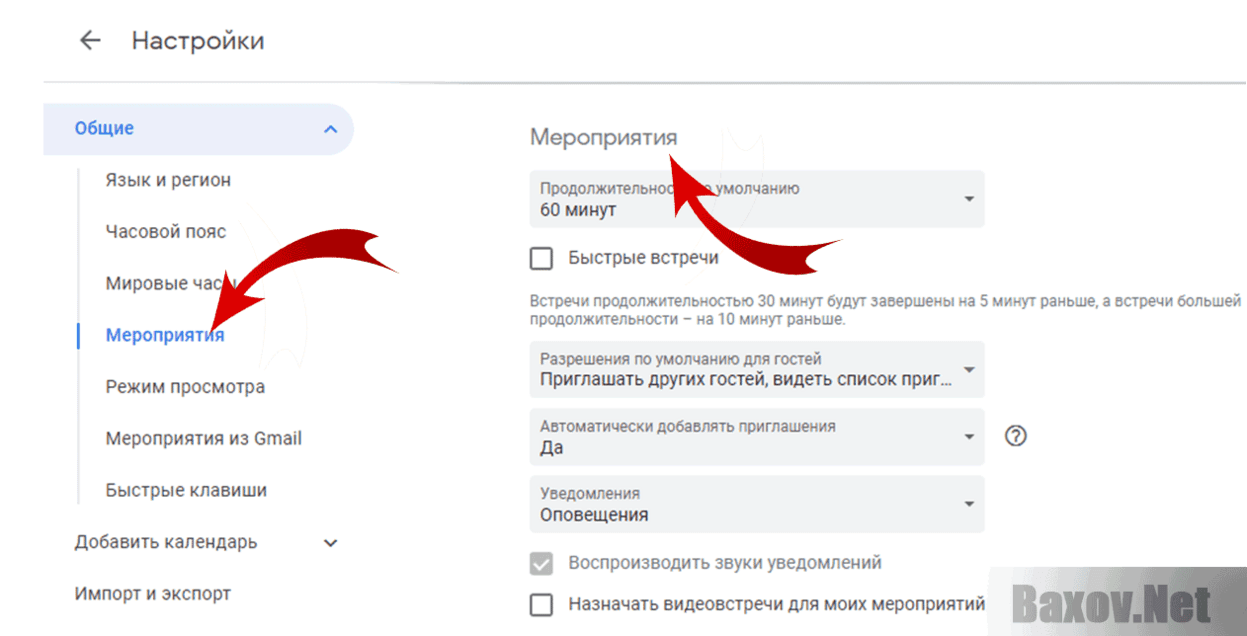Click the Общие section header
1247x636 pixels.
point(105,129)
